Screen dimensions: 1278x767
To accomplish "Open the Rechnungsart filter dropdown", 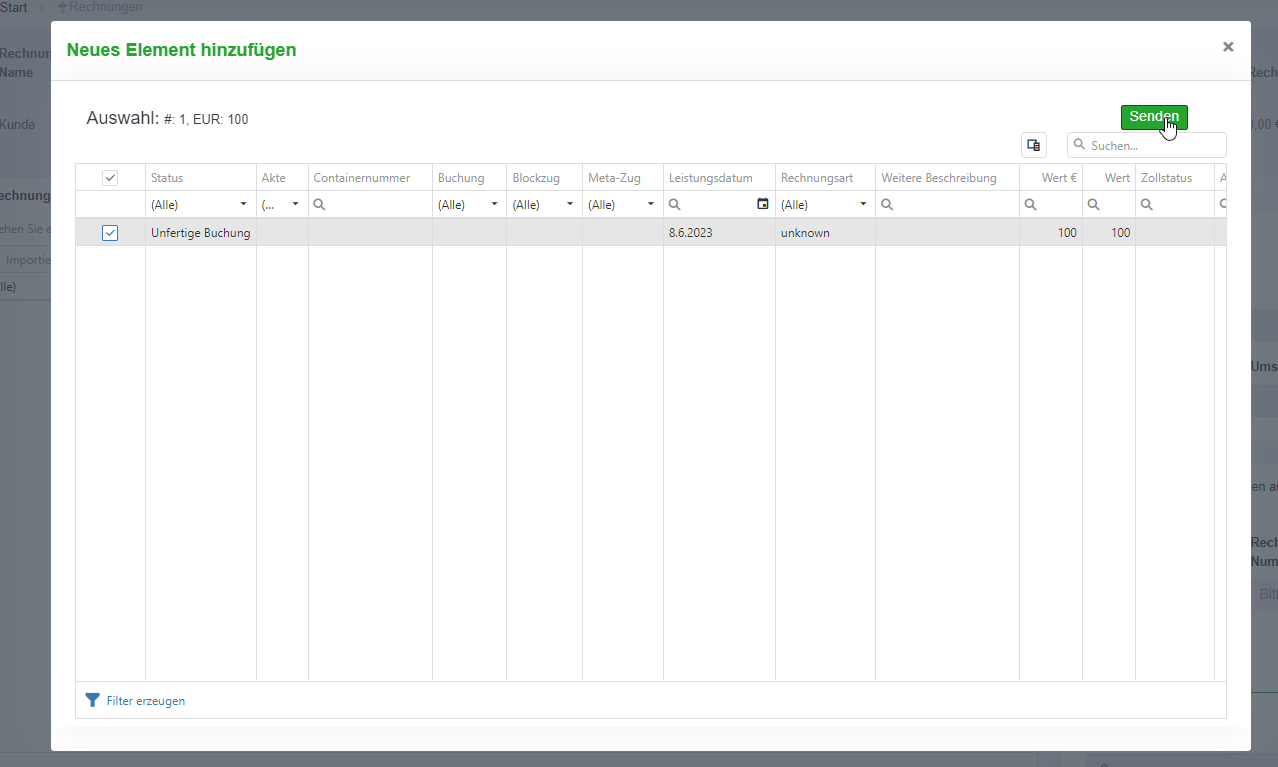I will tap(863, 204).
